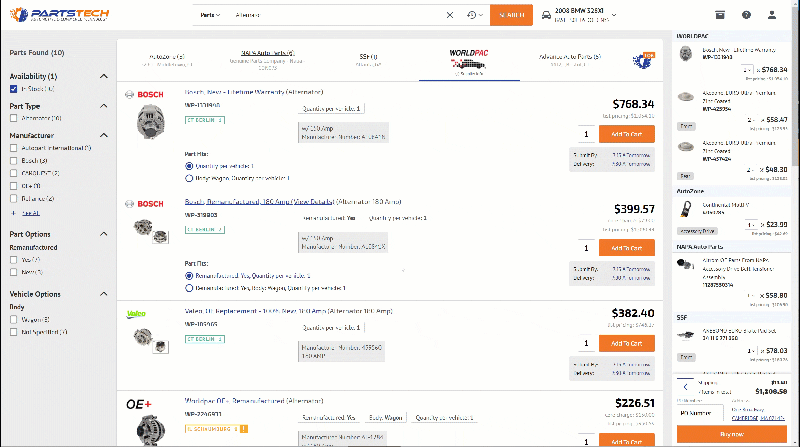Viewport: 800px width, 447px height.
Task: Click the NAPA tensioner thumbnail in cart
Action: pos(686,264)
